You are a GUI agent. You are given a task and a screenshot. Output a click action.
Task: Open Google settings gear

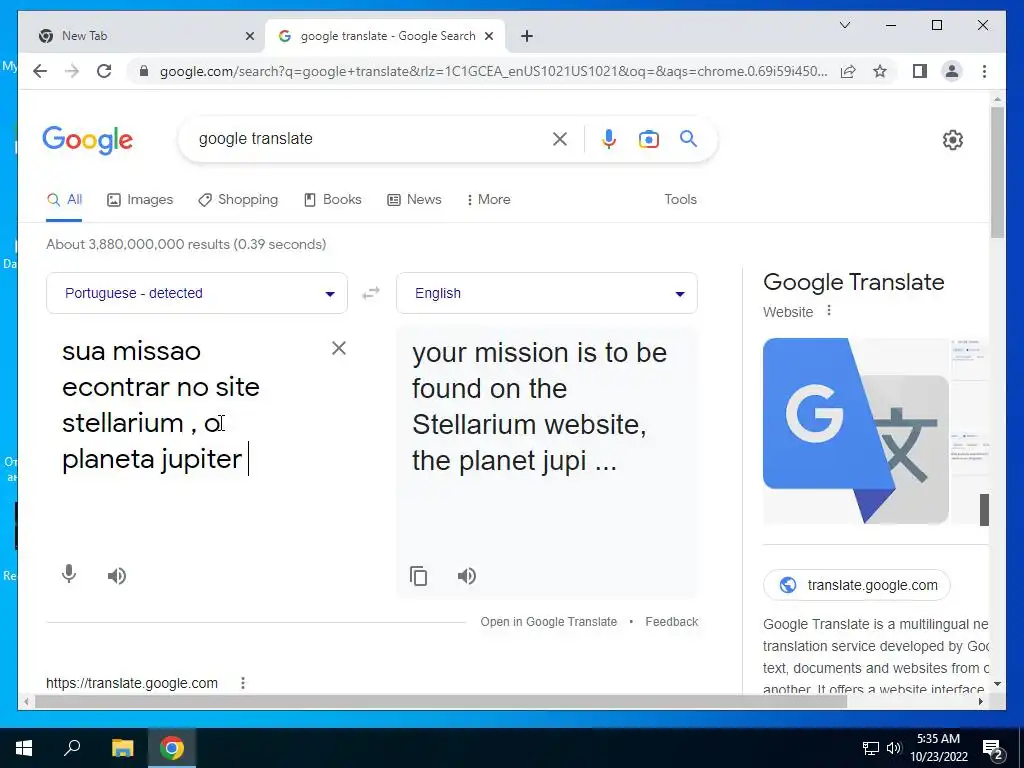[953, 140]
